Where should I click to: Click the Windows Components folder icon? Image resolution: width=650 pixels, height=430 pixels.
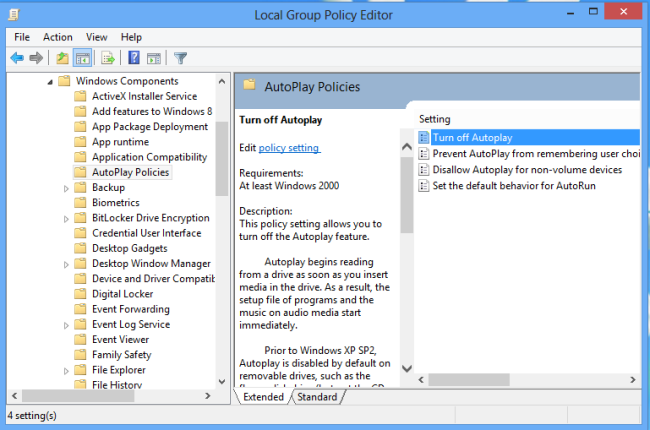(64, 81)
